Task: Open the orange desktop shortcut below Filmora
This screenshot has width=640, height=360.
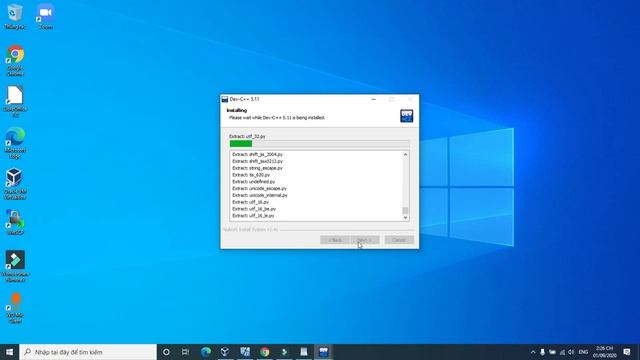Action: click(x=15, y=308)
